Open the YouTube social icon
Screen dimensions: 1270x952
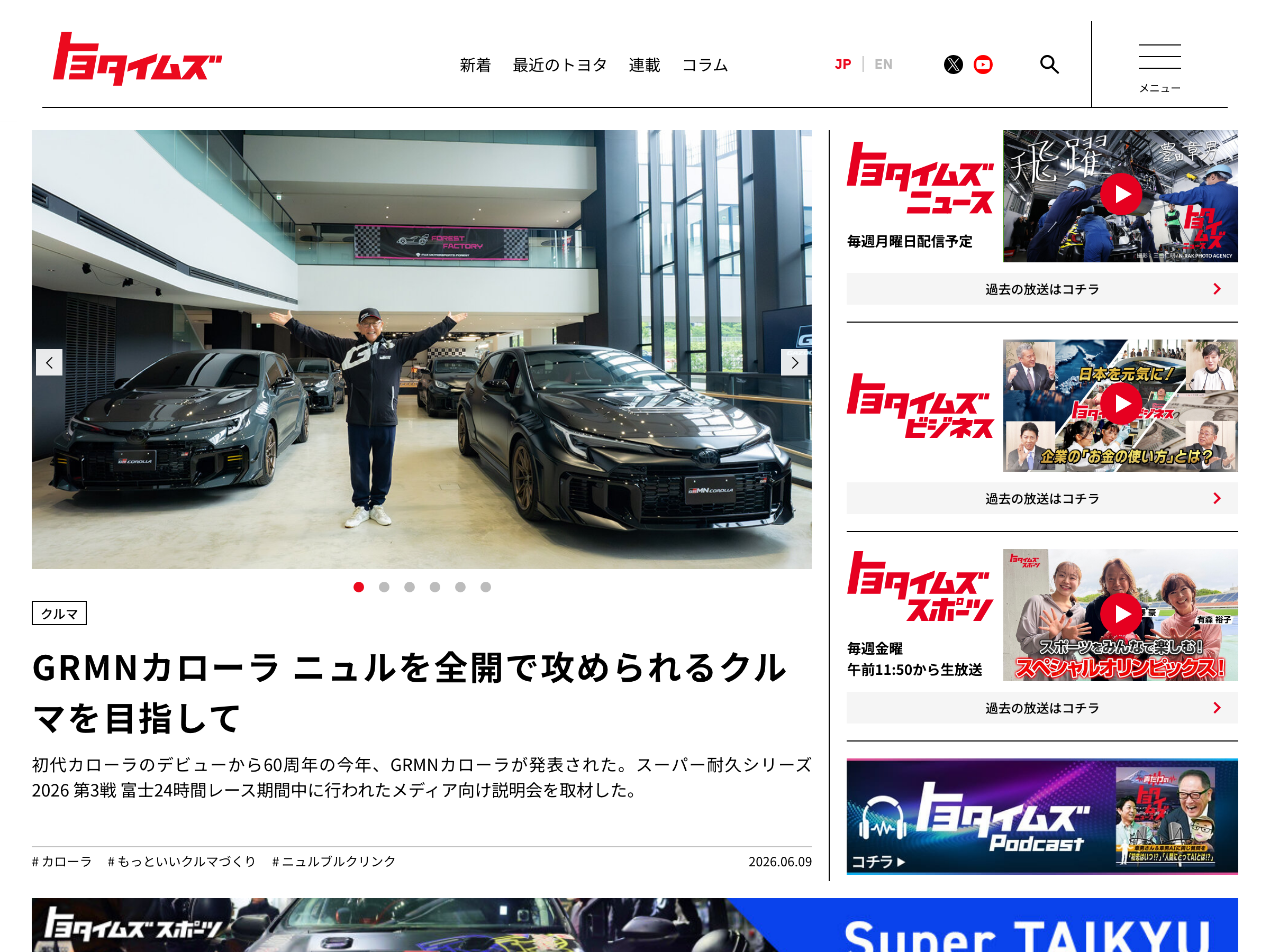pyautogui.click(x=983, y=65)
